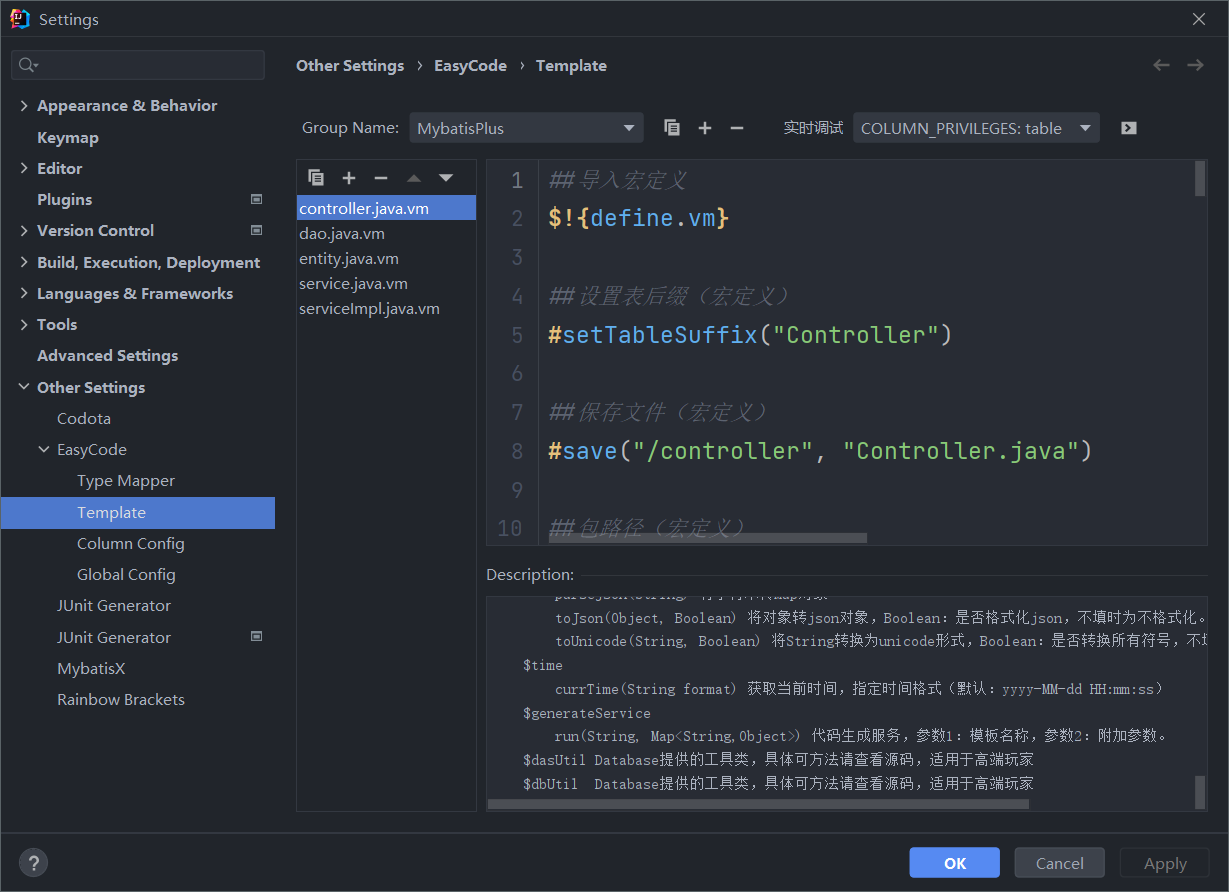Click the IntelliJ logo in title bar
The width and height of the screenshot is (1229, 892).
[x=20, y=19]
